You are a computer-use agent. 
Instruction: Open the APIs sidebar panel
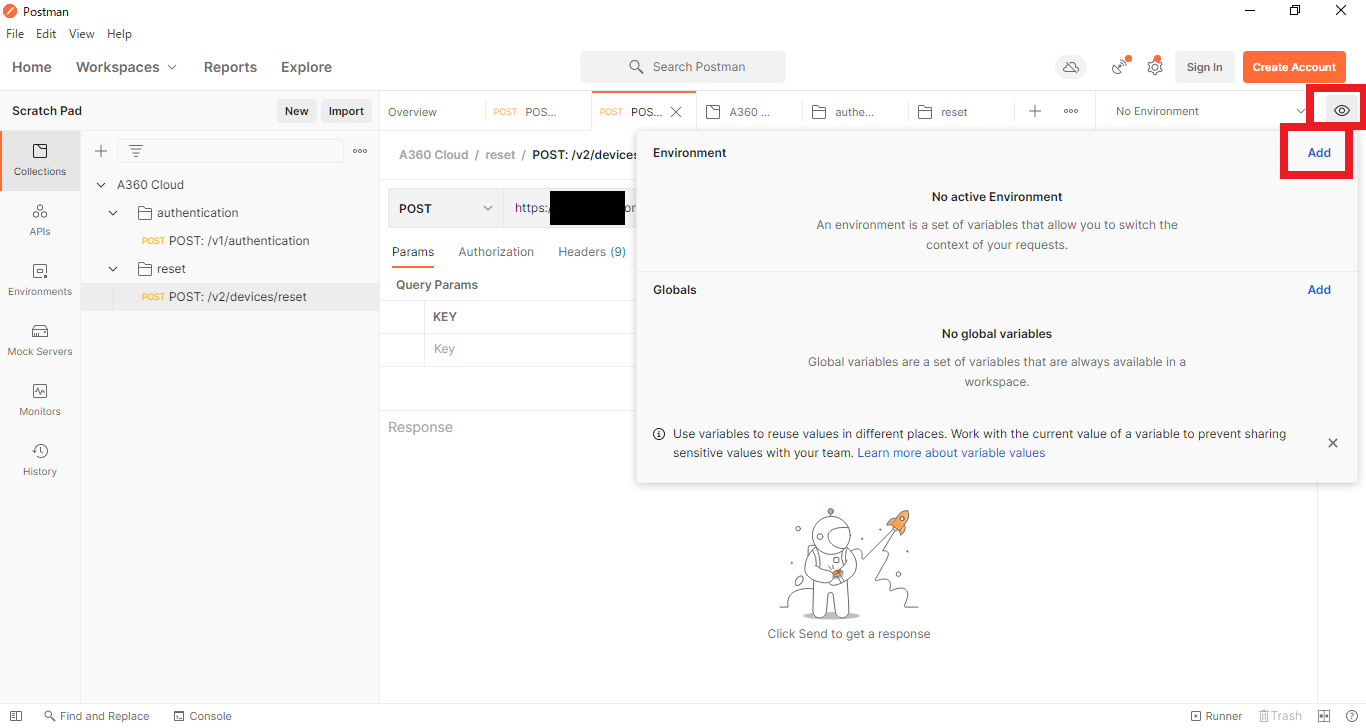click(x=40, y=220)
